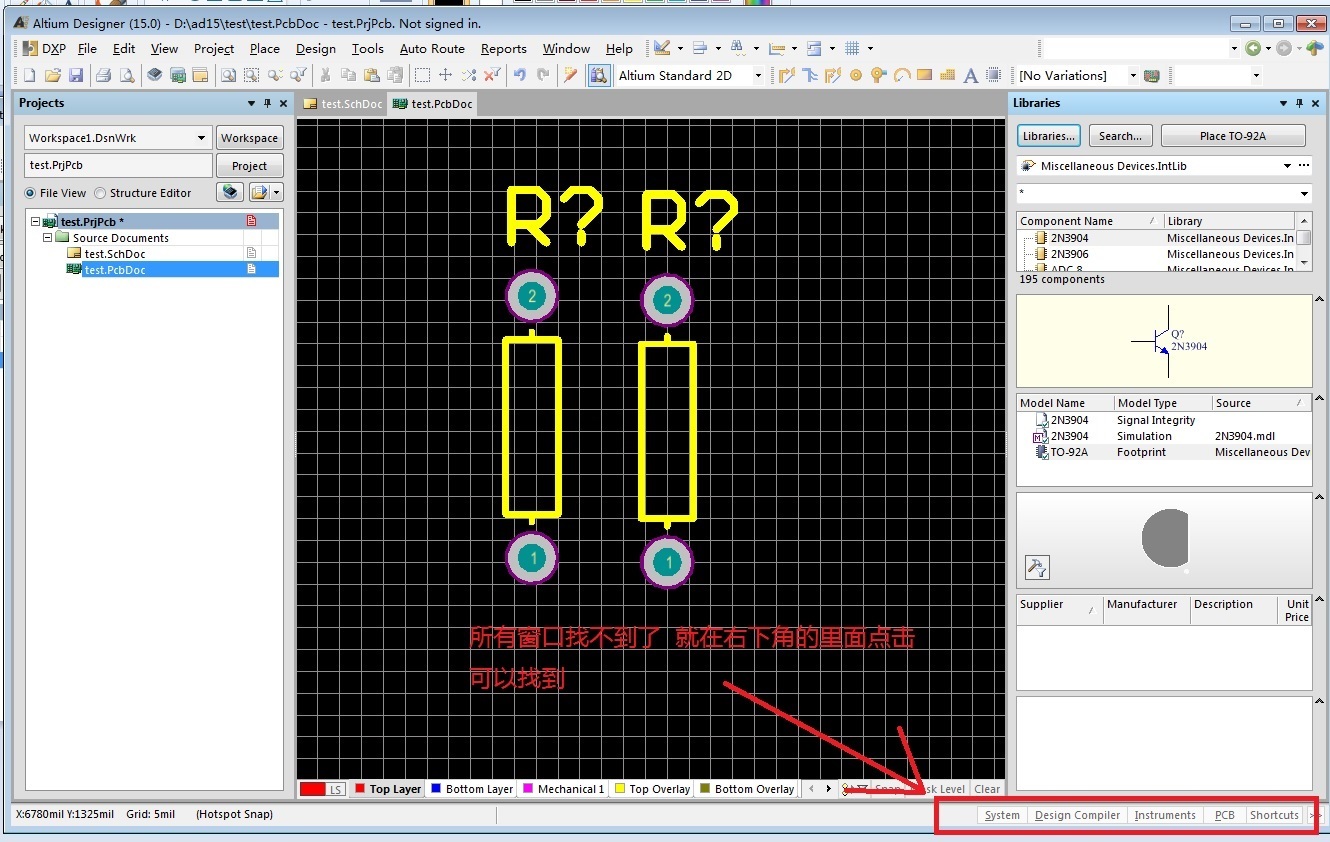Screen dimensions: 1330x842
Task: Expand the Miscellaneous Devices.IntLib library dropdown
Action: pos(1287,166)
